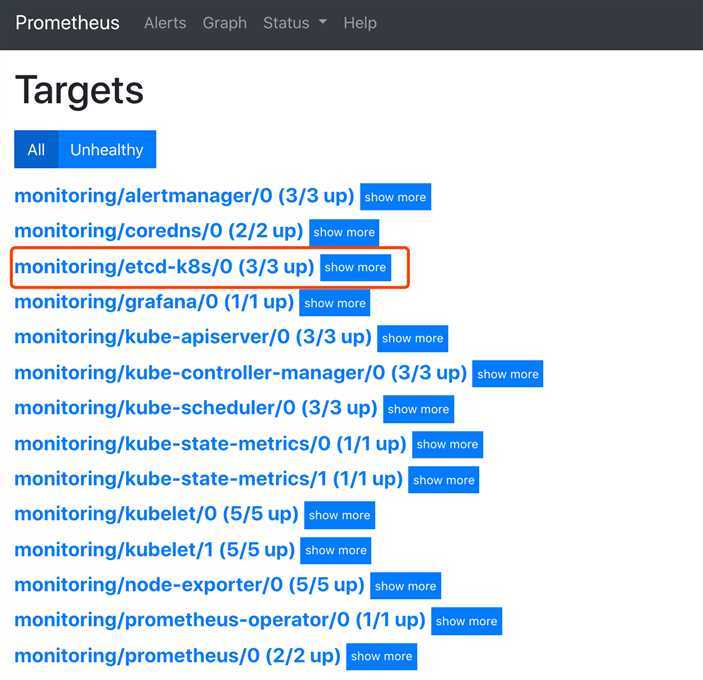Show more for monitoring/alertmanager/0

(x=395, y=196)
